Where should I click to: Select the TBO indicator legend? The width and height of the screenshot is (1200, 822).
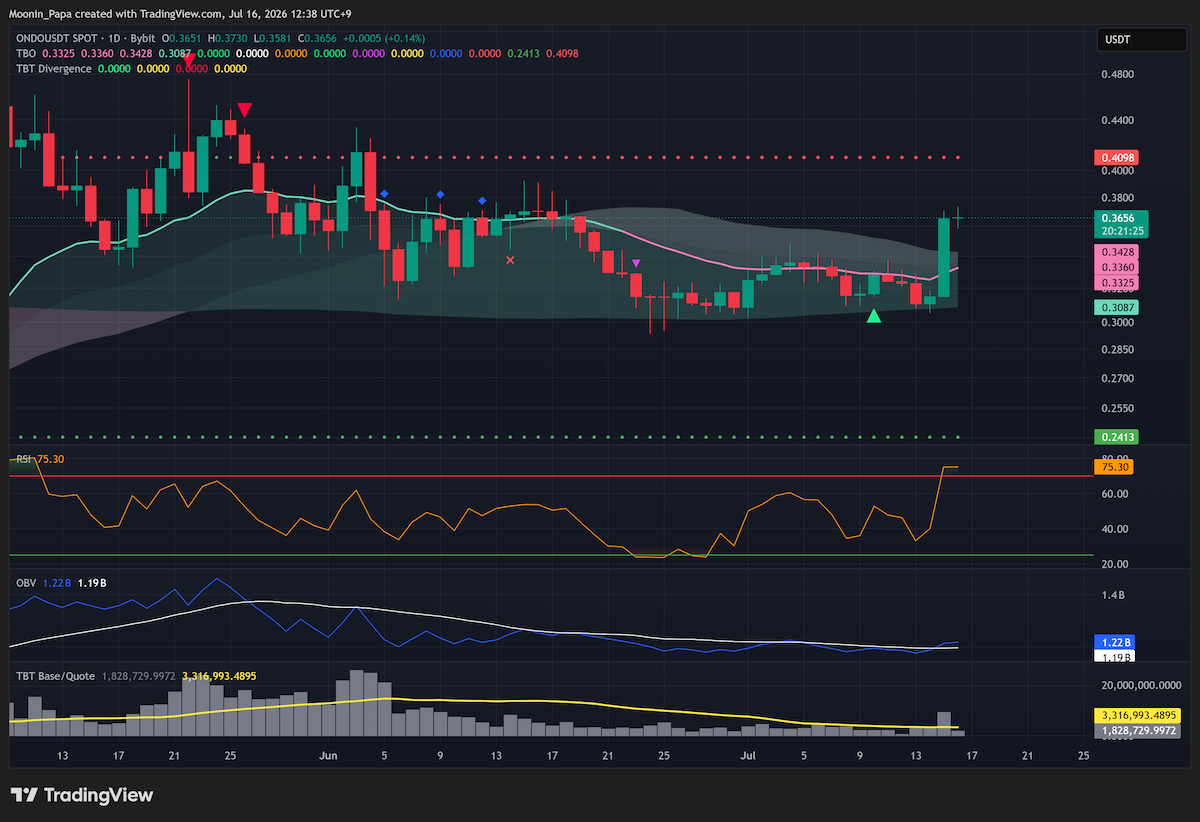point(25,53)
